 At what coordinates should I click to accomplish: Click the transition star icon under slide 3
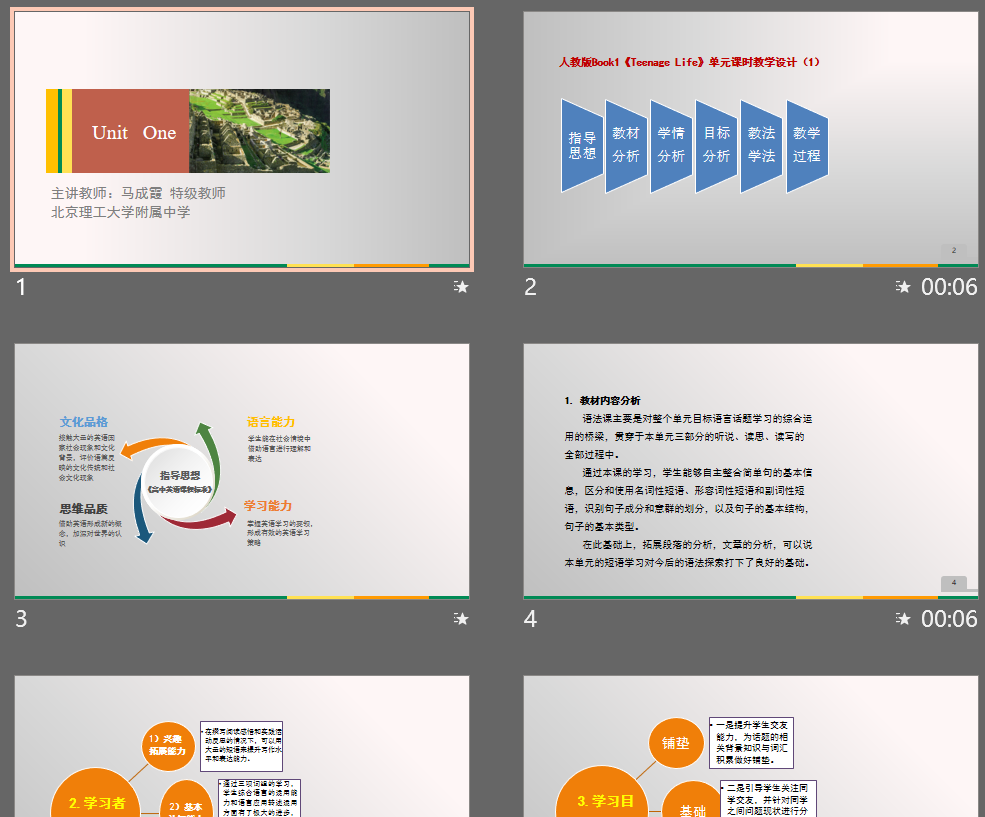click(461, 619)
